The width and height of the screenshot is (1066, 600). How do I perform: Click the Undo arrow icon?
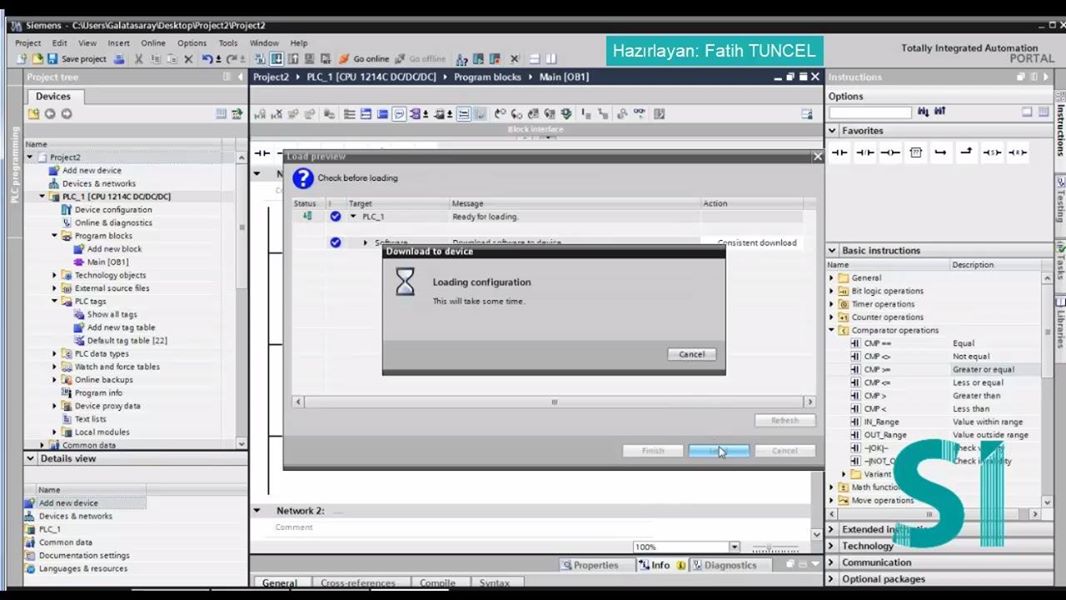pos(207,59)
